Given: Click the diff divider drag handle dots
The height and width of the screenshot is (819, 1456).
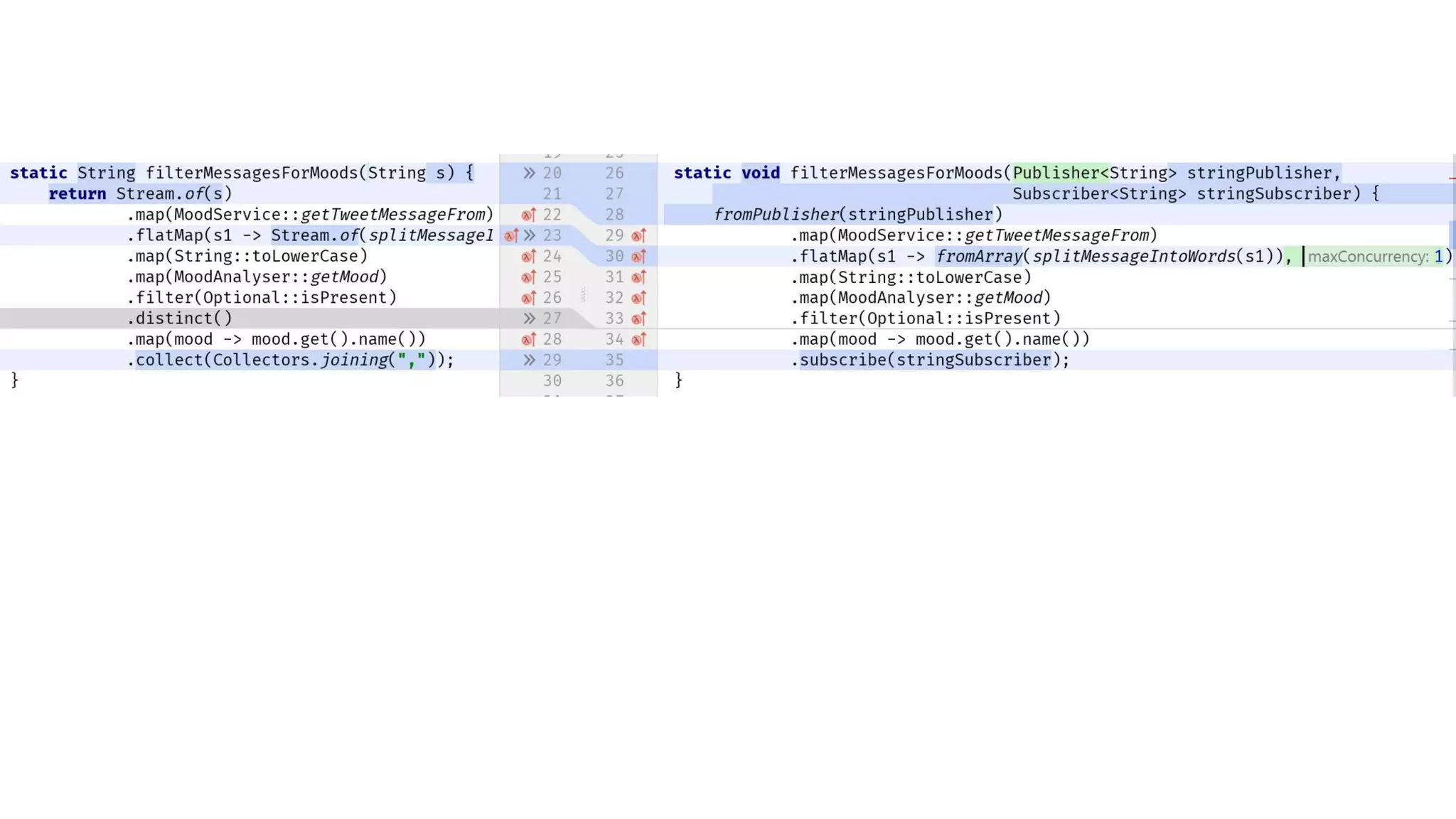Looking at the screenshot, I should point(583,294).
